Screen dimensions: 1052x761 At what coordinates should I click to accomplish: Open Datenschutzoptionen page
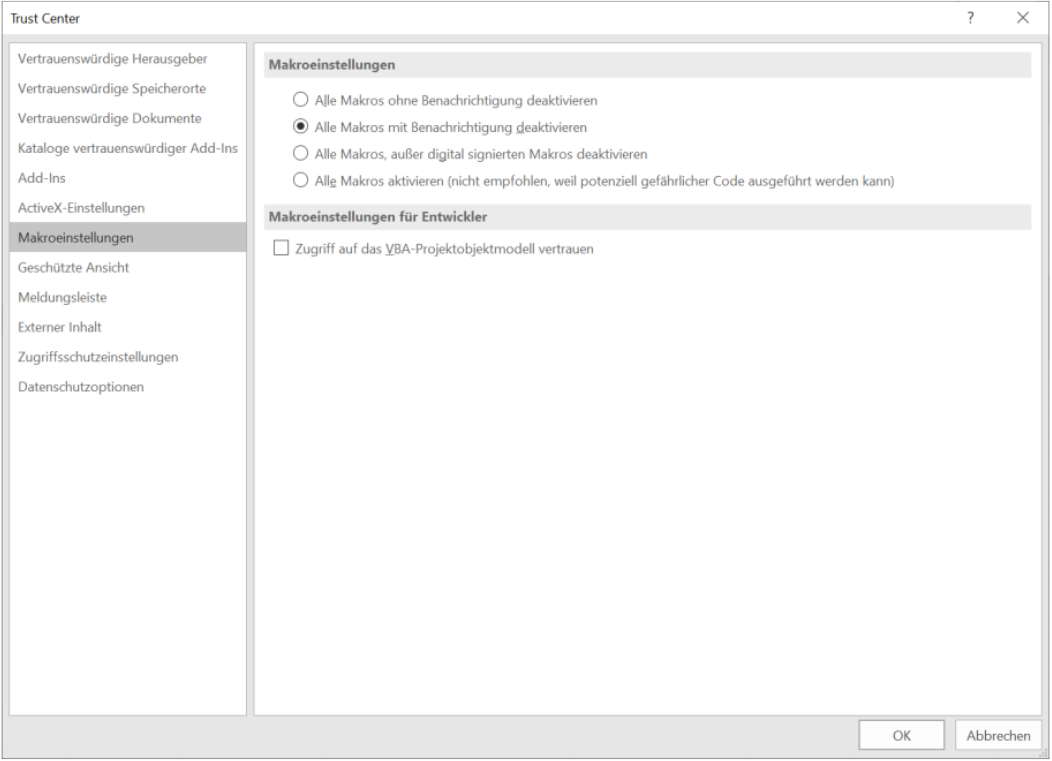point(80,387)
